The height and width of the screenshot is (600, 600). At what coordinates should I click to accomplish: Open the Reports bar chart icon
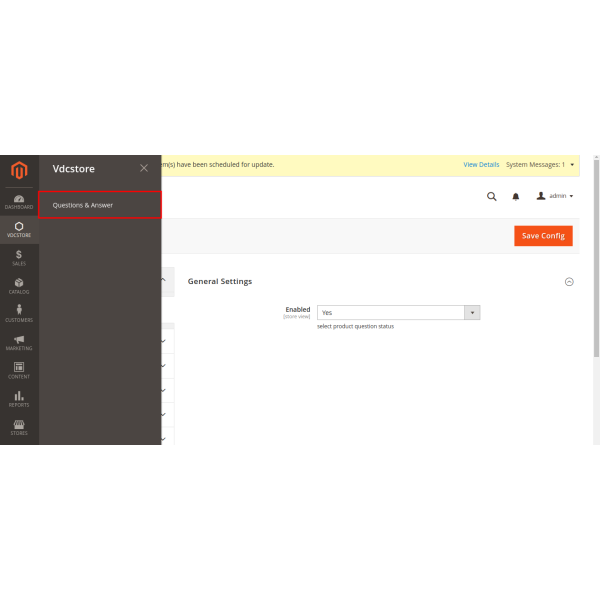pos(19,399)
